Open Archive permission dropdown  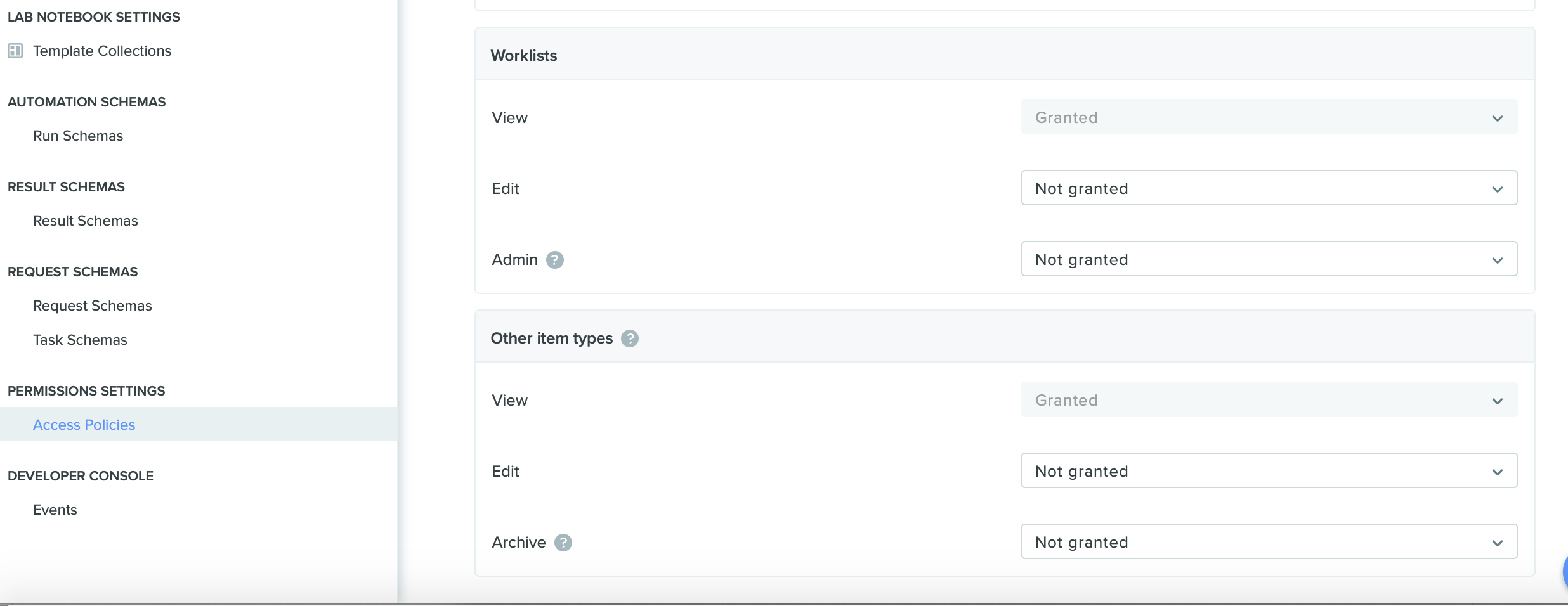[1269, 542]
